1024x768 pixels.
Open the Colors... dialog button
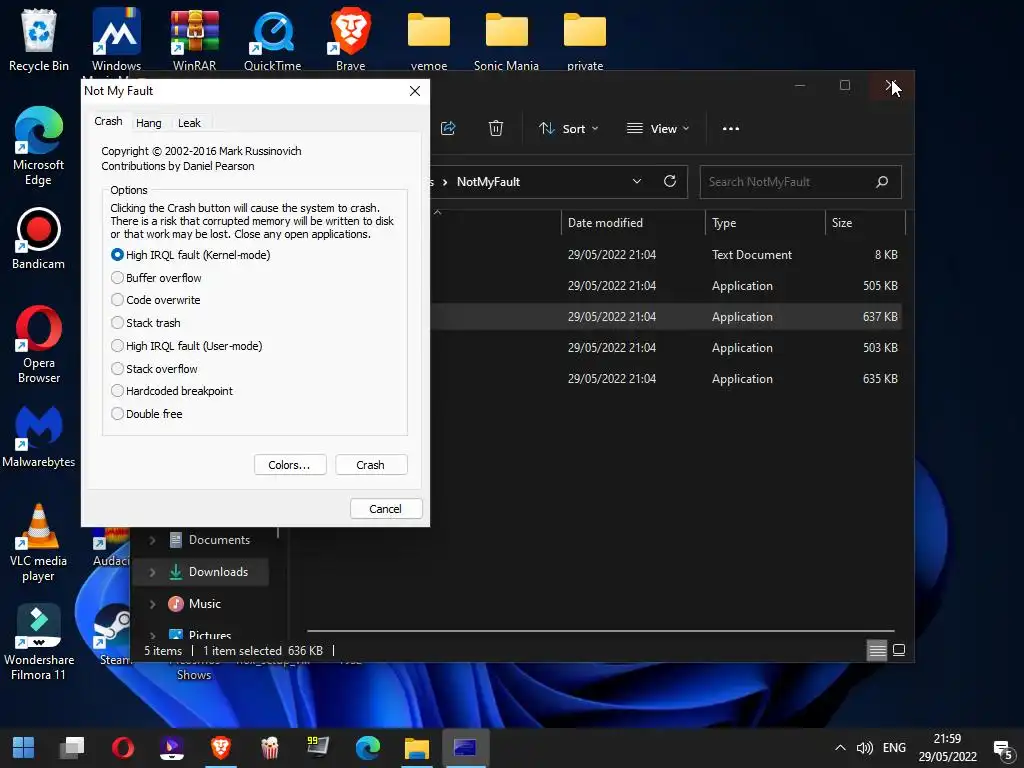point(290,465)
